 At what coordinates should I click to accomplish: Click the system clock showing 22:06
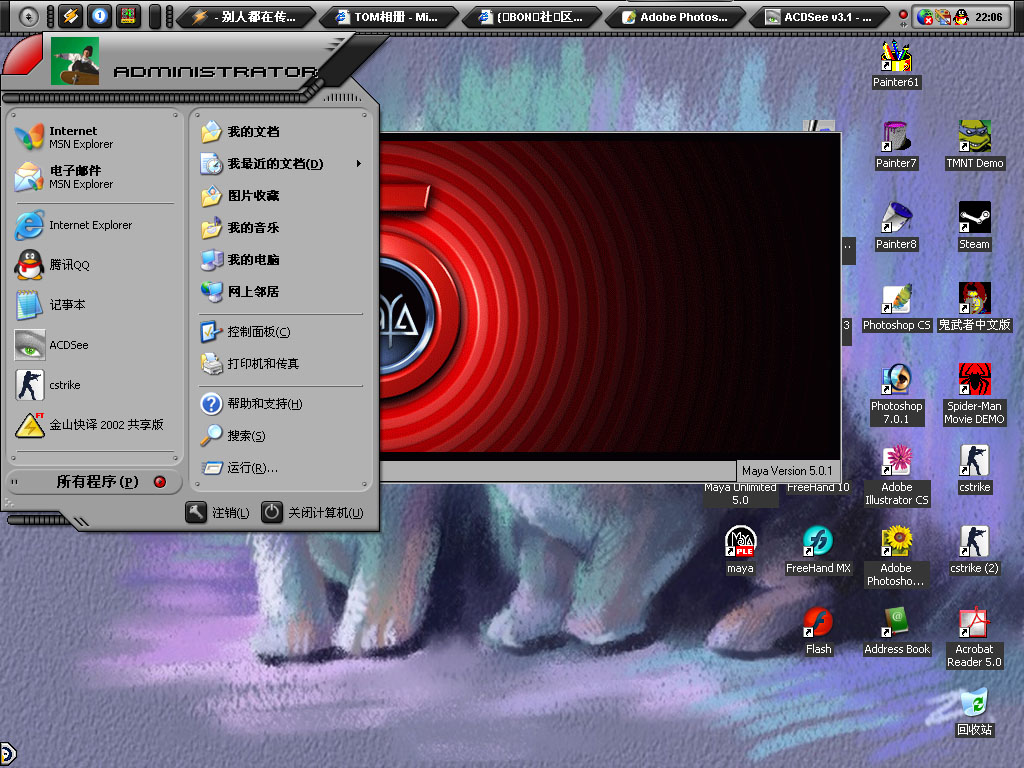pyautogui.click(x=989, y=17)
